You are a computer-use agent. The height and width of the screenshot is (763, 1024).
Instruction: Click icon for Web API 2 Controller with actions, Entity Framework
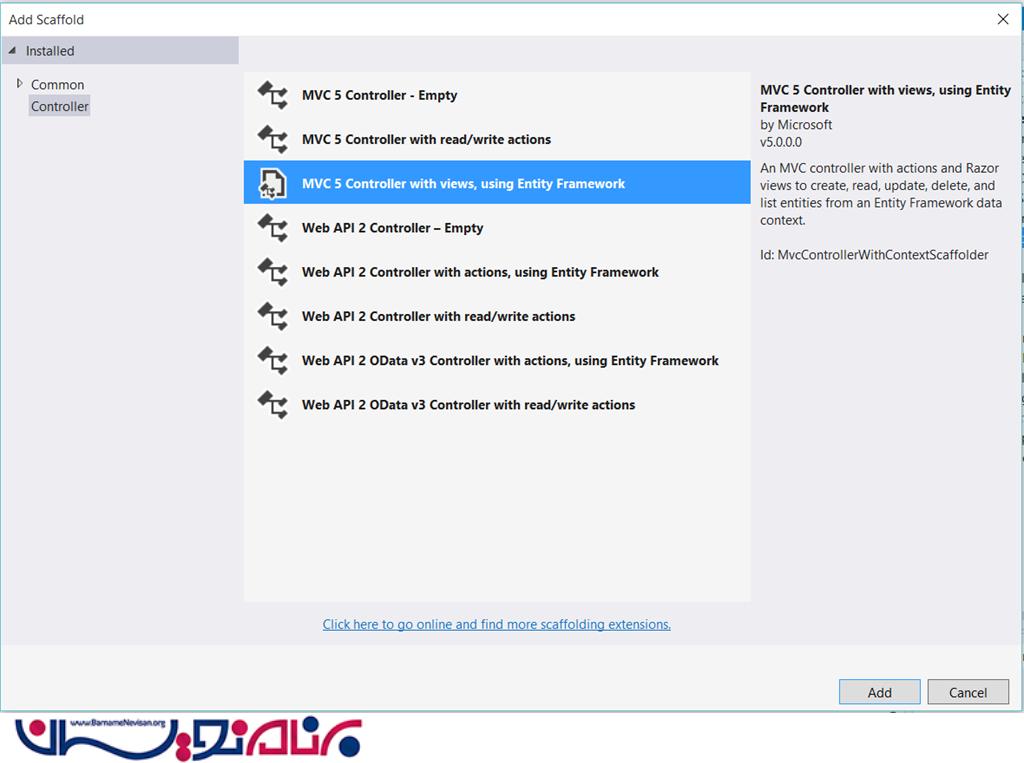(x=272, y=272)
